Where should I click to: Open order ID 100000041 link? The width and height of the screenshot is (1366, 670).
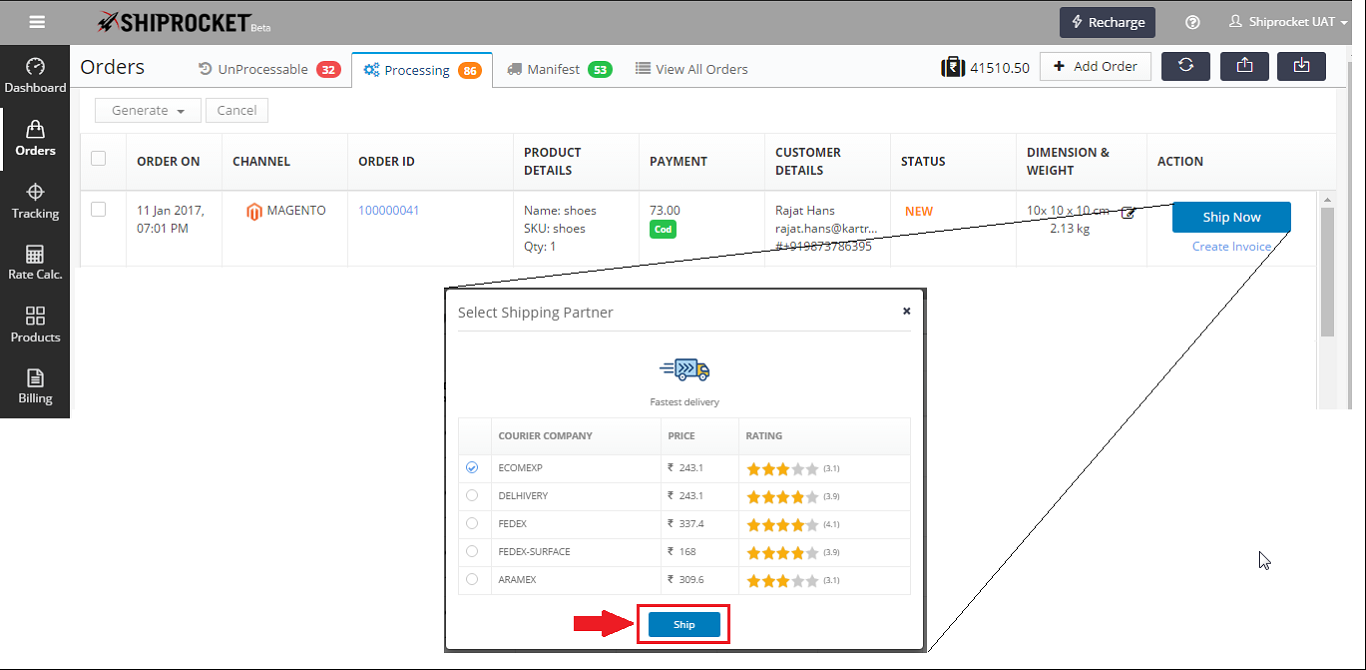(389, 210)
